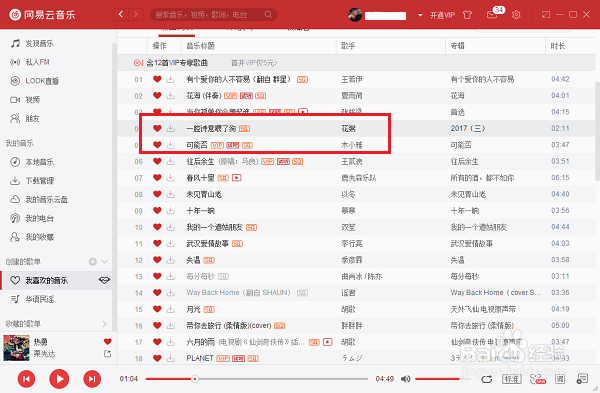Expand the account dropdown arrow
This screenshot has height=393, width=600.
pos(420,15)
